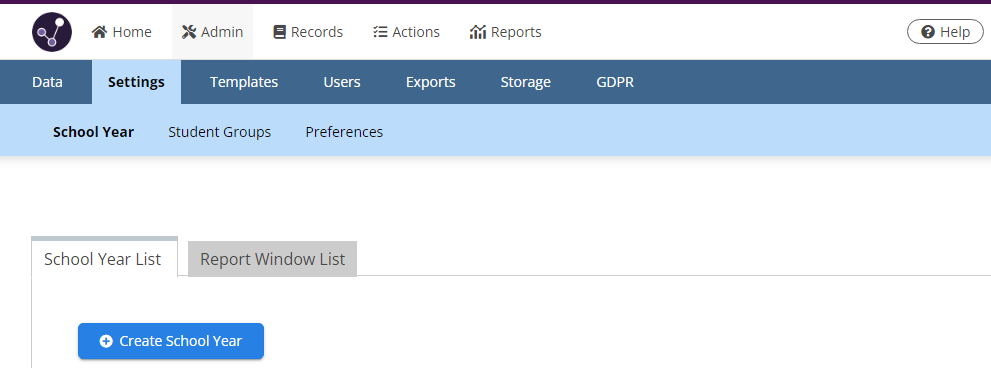Open the Users tab
991x368 pixels.
tap(342, 82)
